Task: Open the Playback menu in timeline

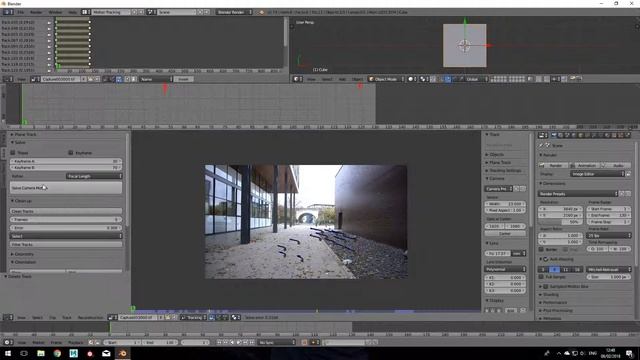Action: [x=76, y=342]
